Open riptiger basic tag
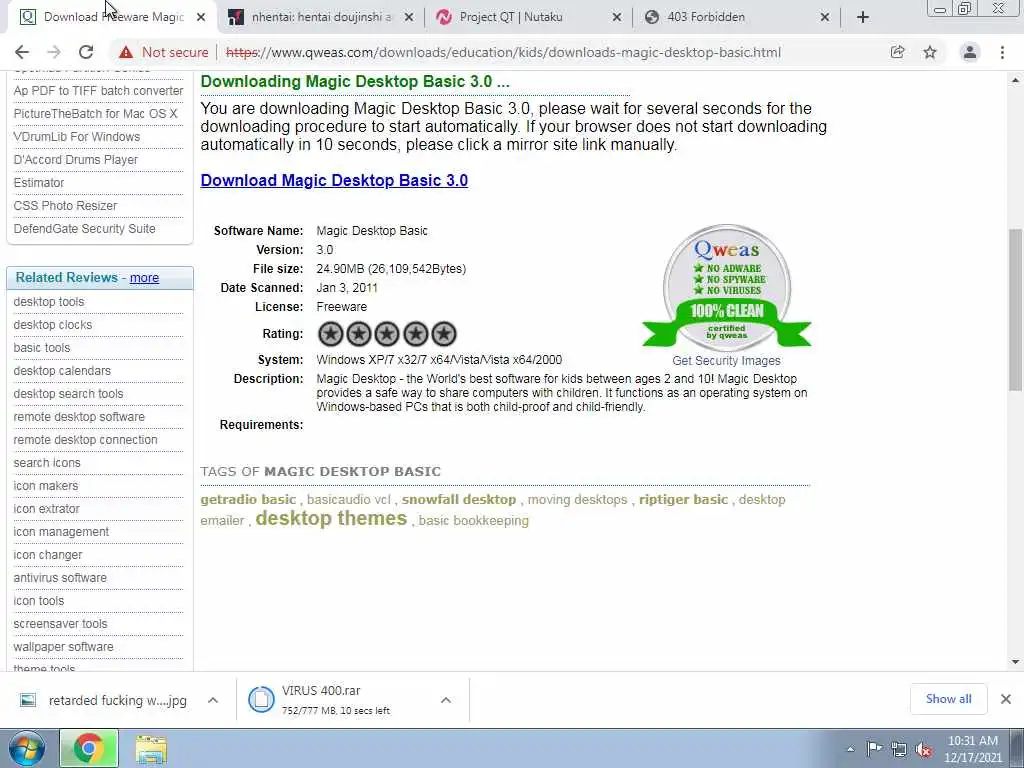This screenshot has width=1024, height=768. click(x=683, y=500)
